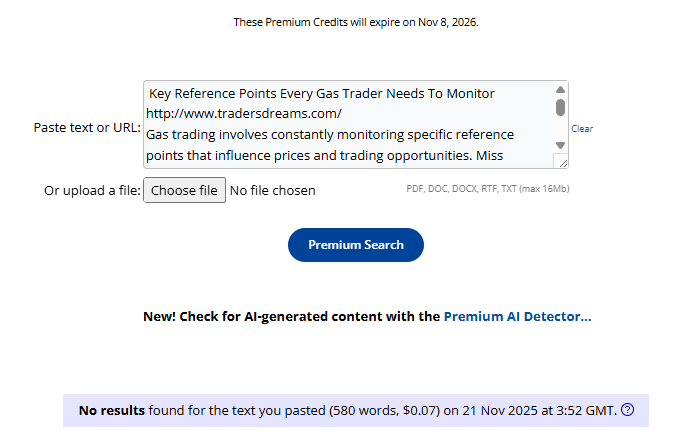Click the supported file formats hint
This screenshot has height=438, width=690.
(x=487, y=189)
